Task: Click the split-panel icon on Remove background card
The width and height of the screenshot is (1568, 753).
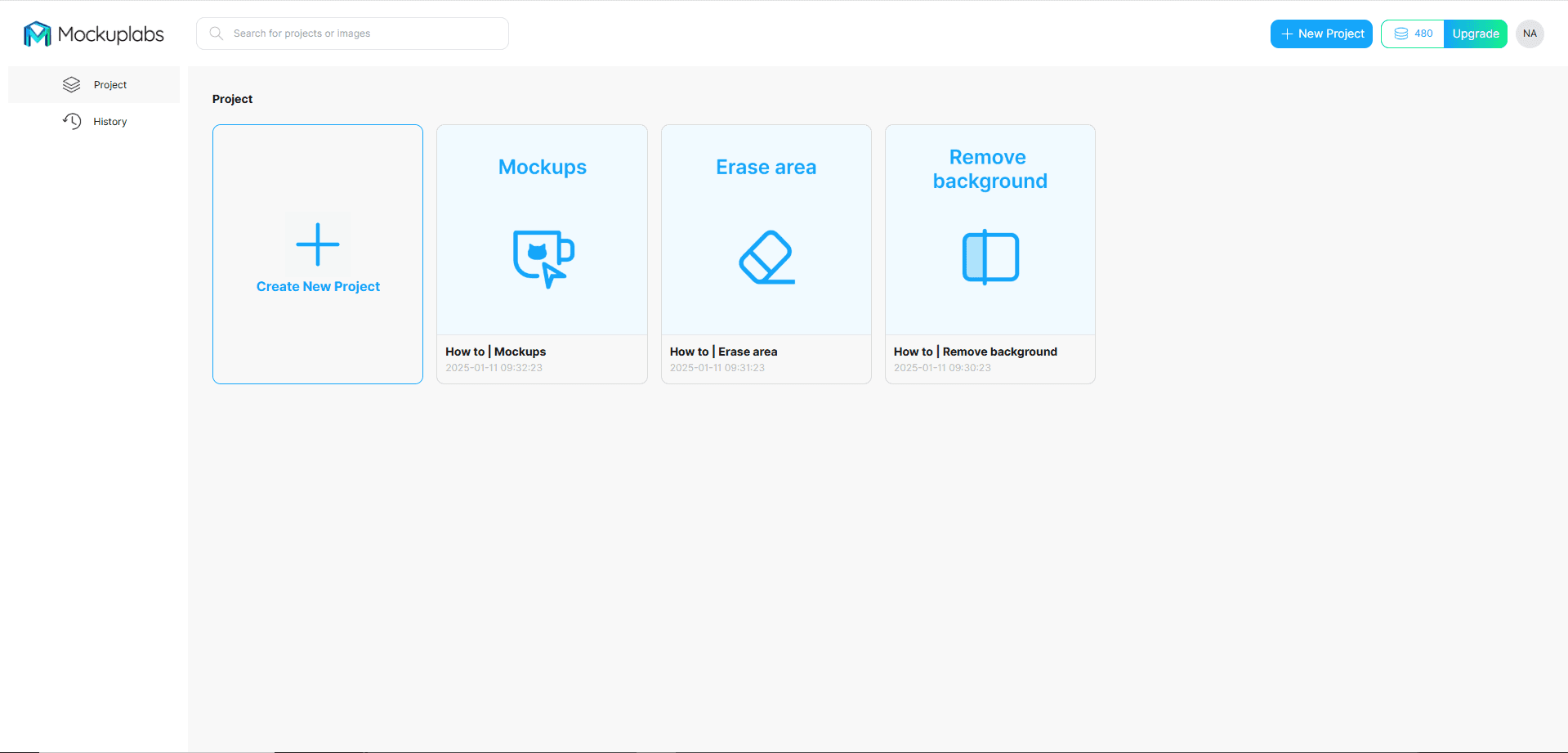Action: coord(990,258)
